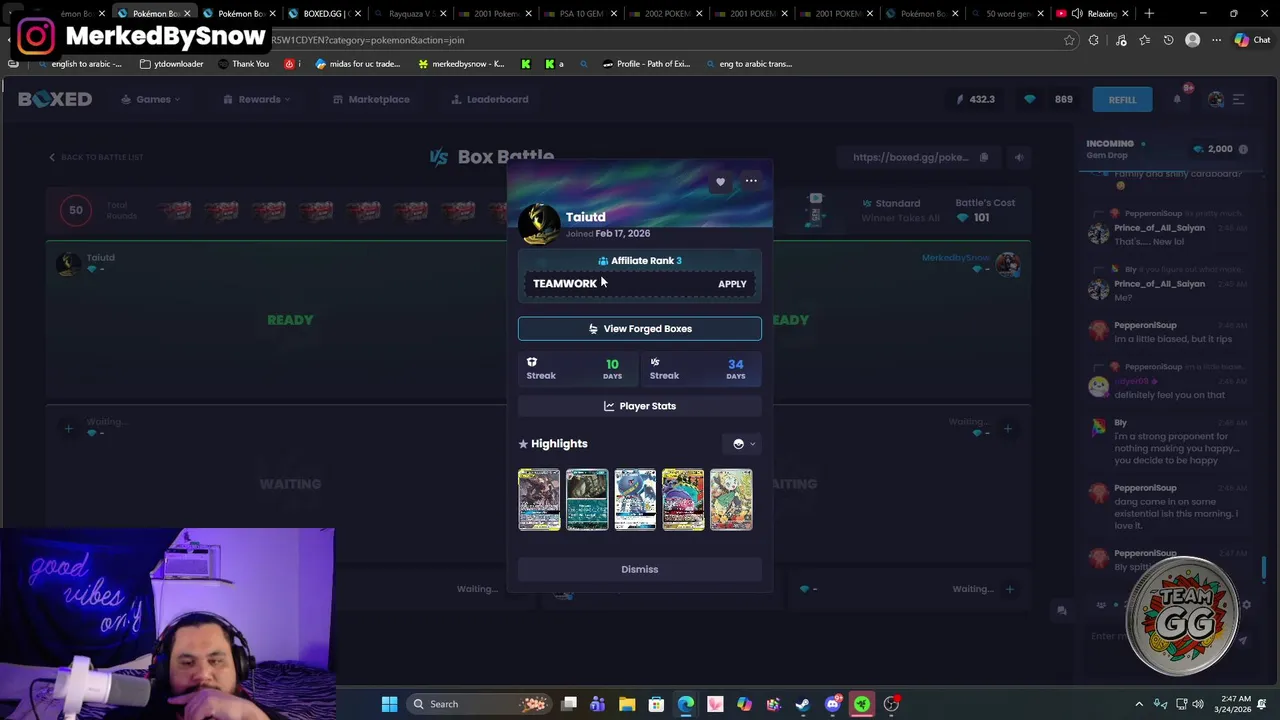Image resolution: width=1280 pixels, height=720 pixels.
Task: Open the three-dots menu on profile card
Action: (751, 181)
